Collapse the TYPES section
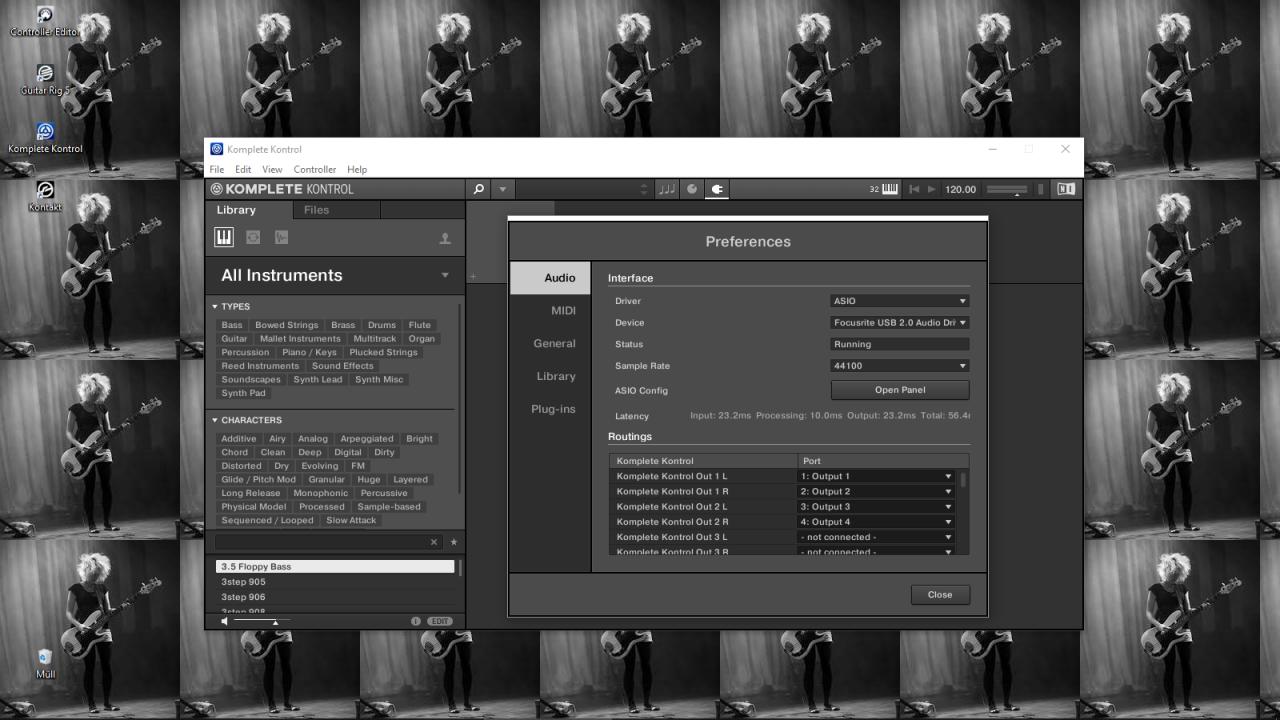 (x=215, y=307)
